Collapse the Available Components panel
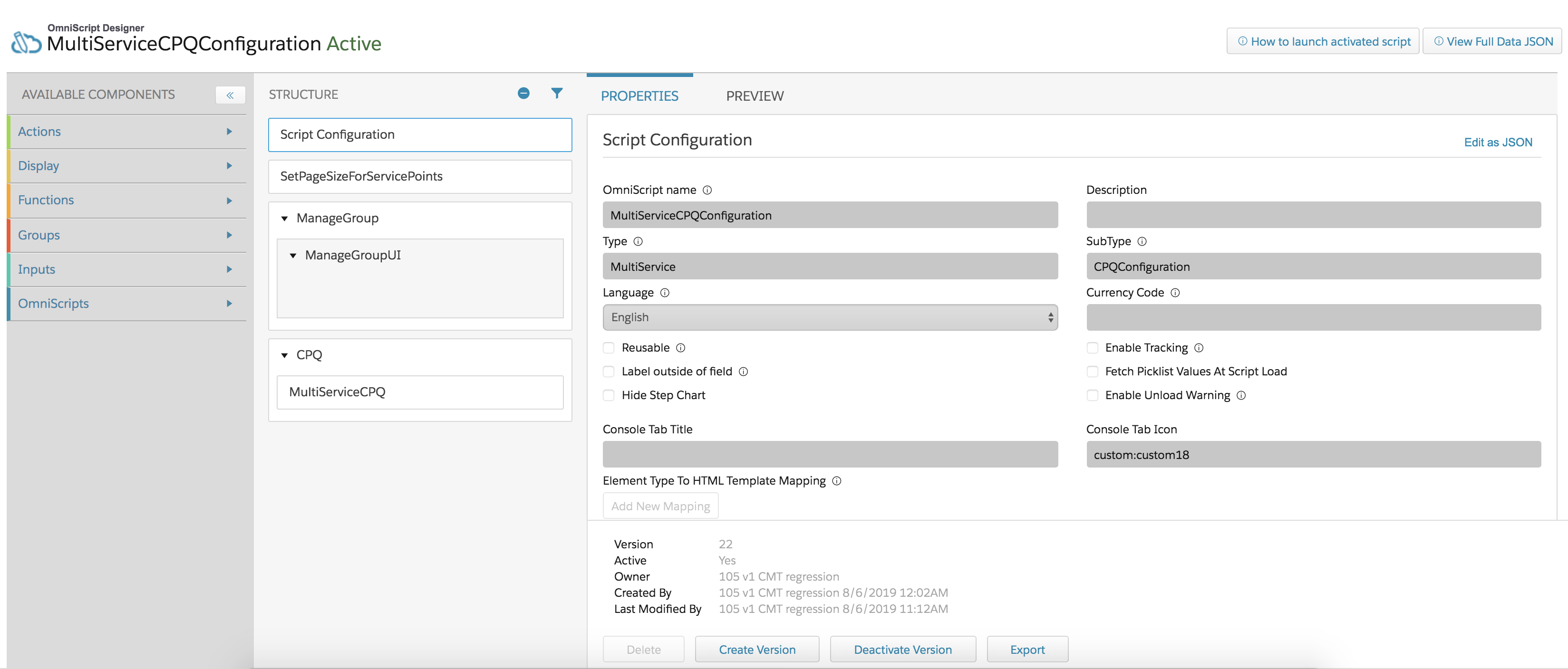 [230, 95]
